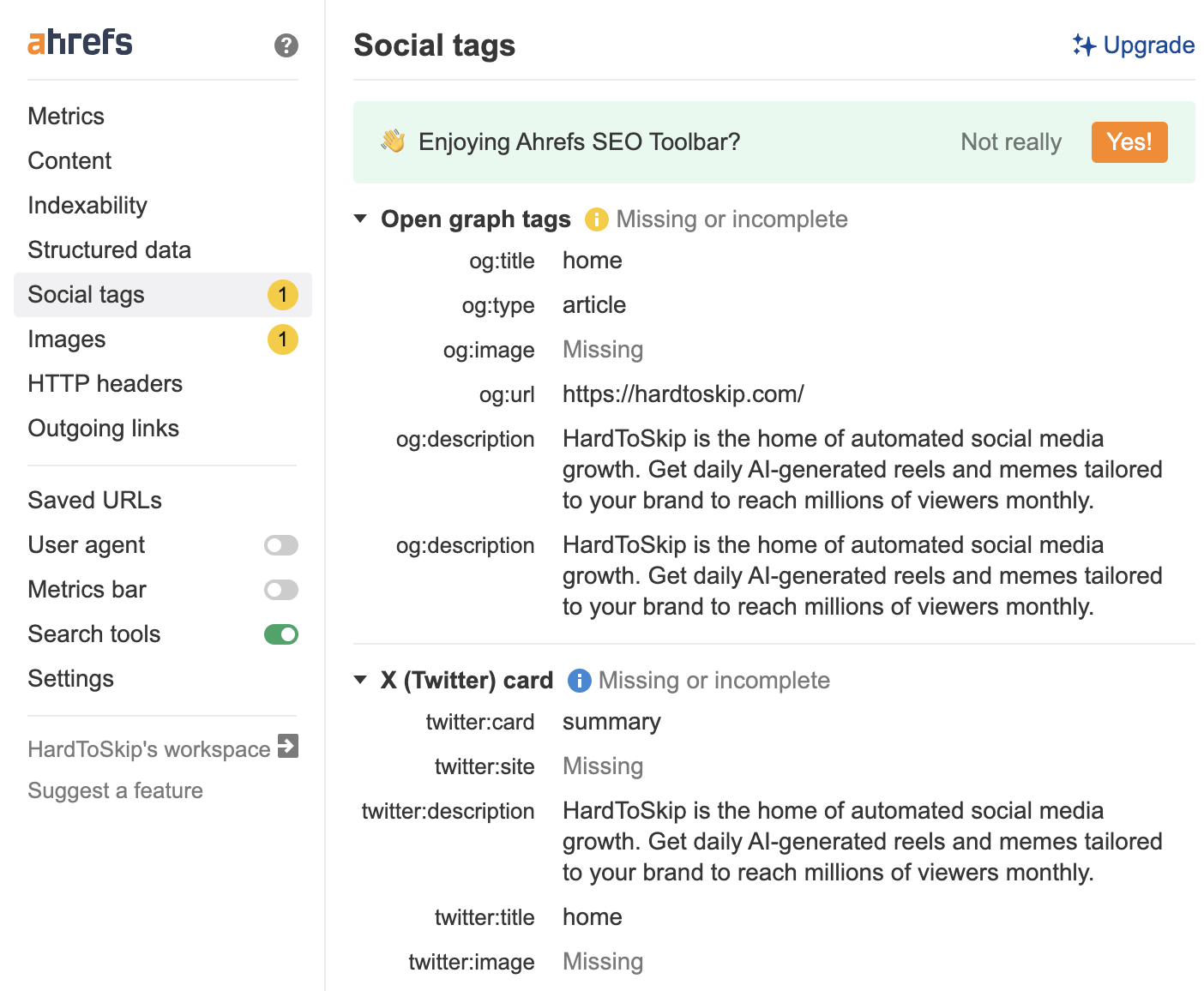Click the sparkle icon next to Upgrade
This screenshot has height=991, width=1204.
[x=1083, y=45]
